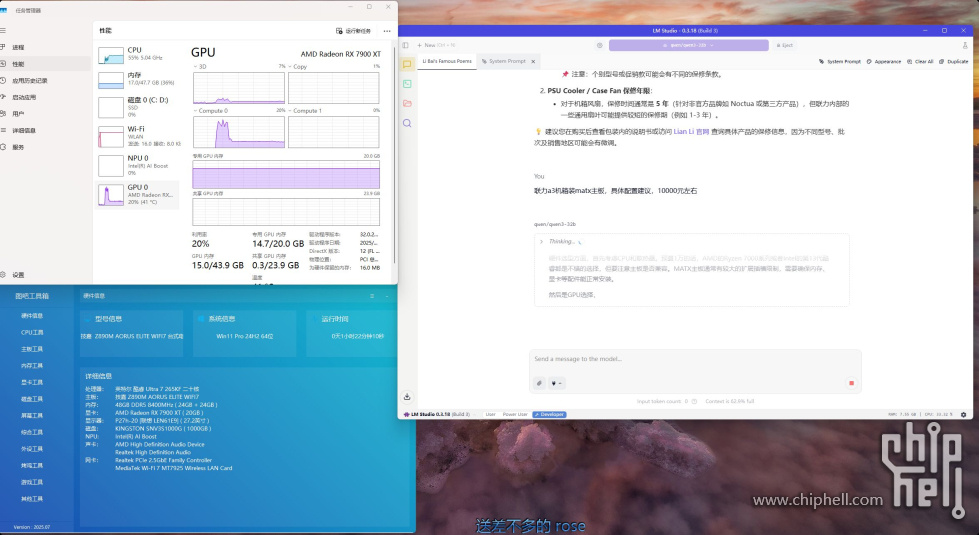Select Wi-Fi in the performance list
The width and height of the screenshot is (979, 535).
point(137,136)
